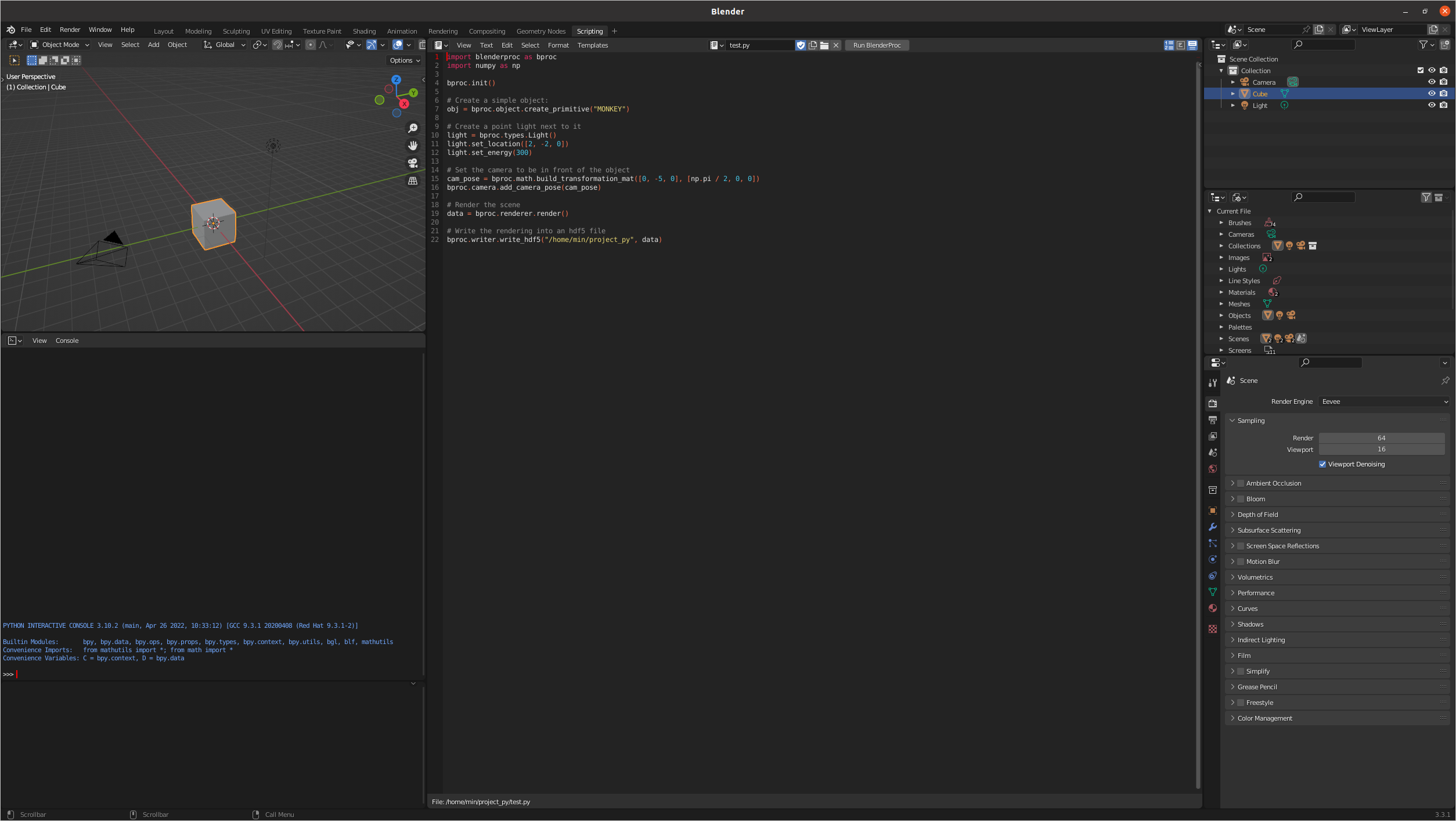This screenshot has height=821, width=1456.
Task: Pin the Scene properties with pin icon
Action: (x=1446, y=381)
